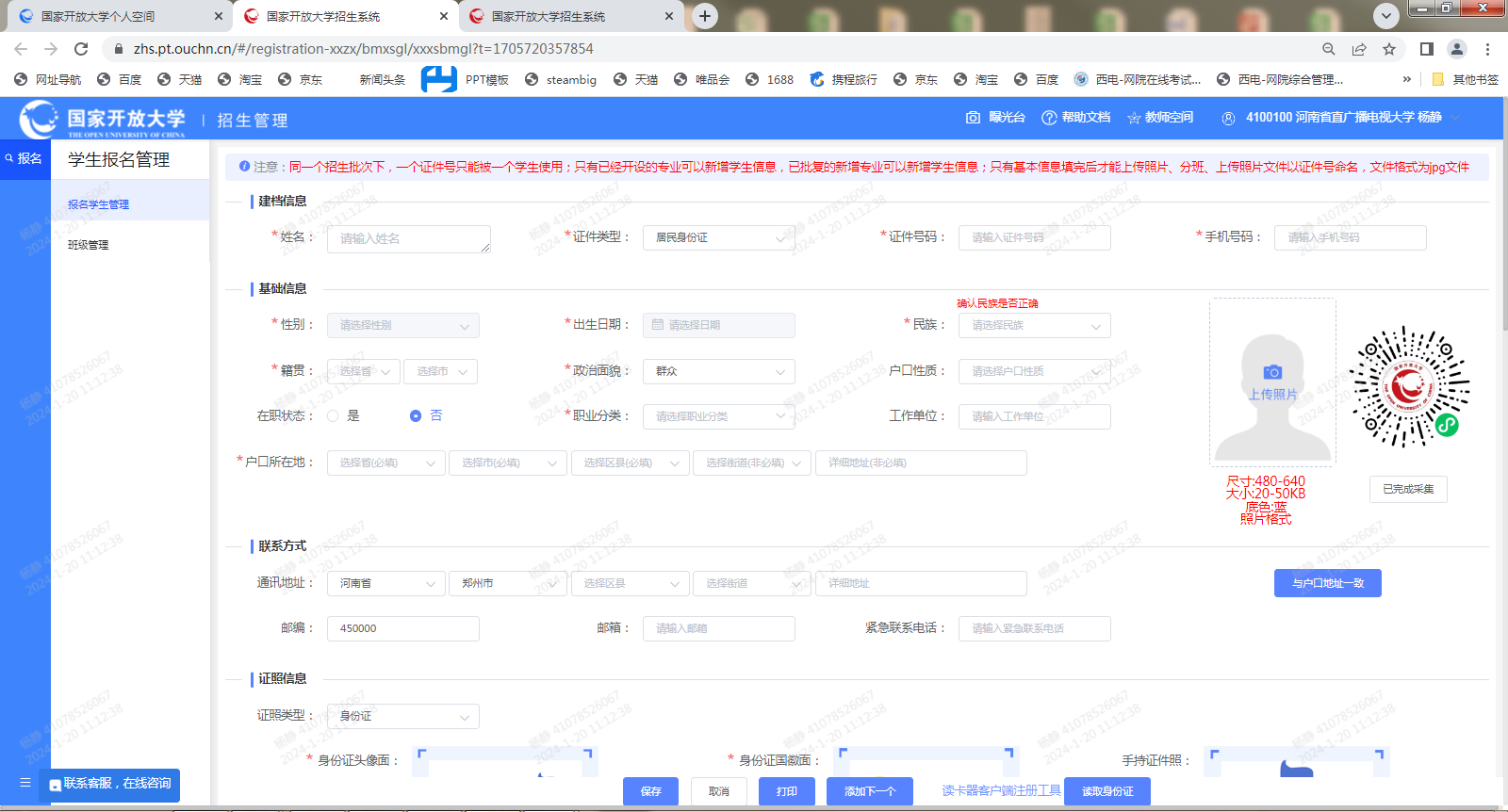Open the 证件类型 dropdown
This screenshot has height=812, width=1508.
click(x=718, y=238)
